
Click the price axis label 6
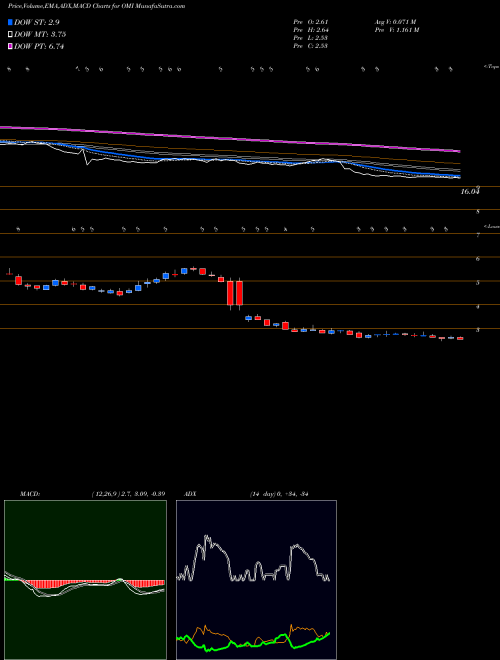(478, 259)
